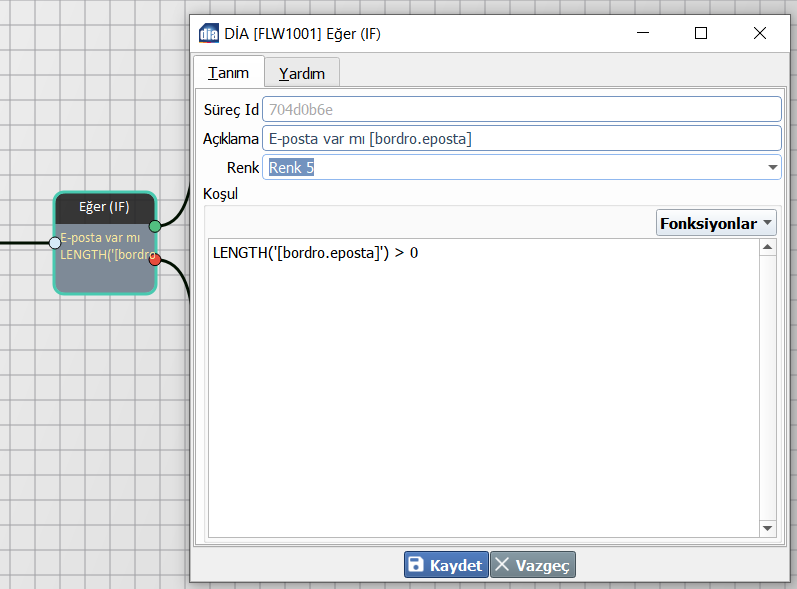This screenshot has width=797, height=589.
Task: Select the highlighted Renk 5 combo text
Action: click(291, 168)
